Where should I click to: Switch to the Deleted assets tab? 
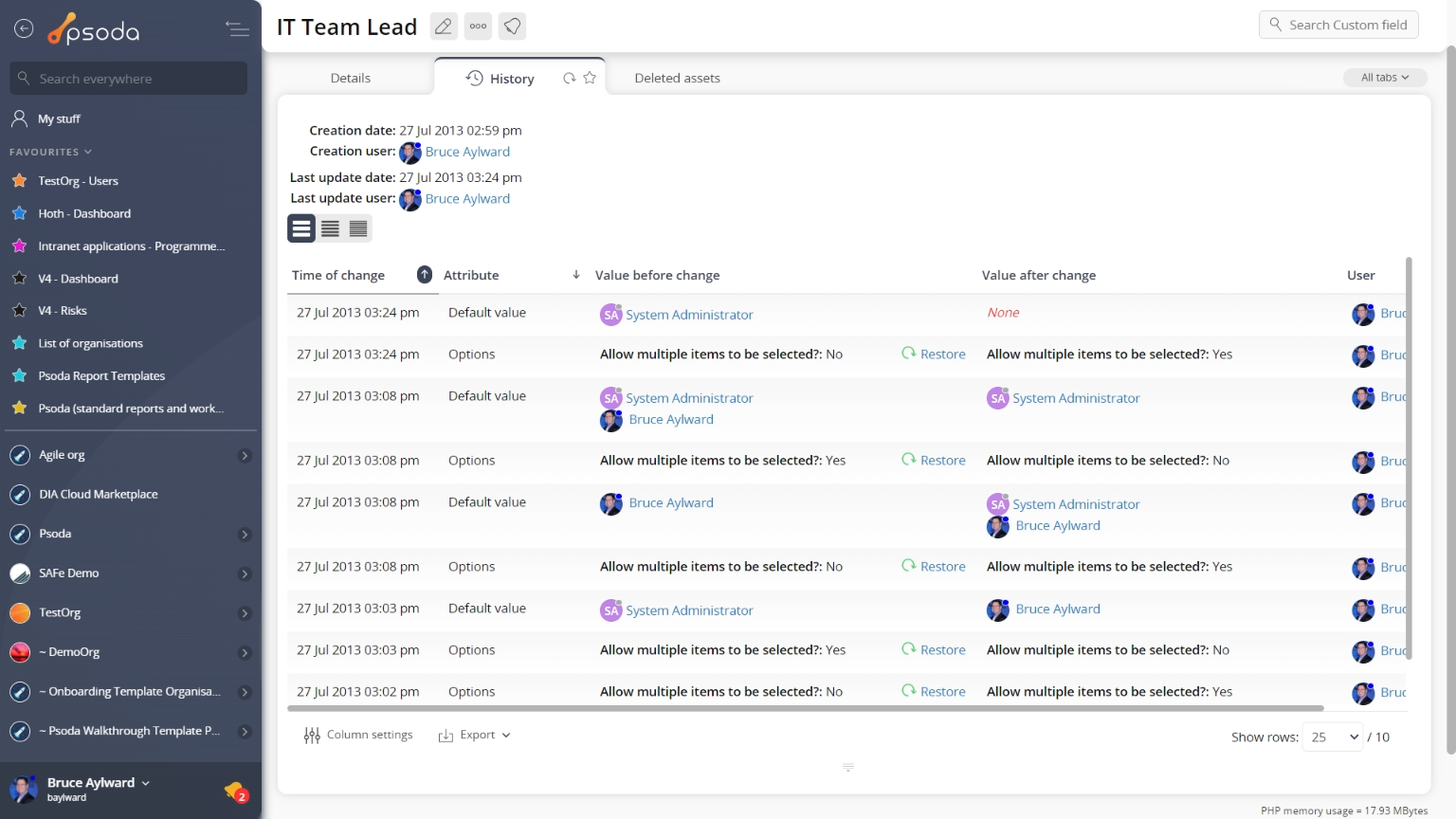pyautogui.click(x=677, y=79)
